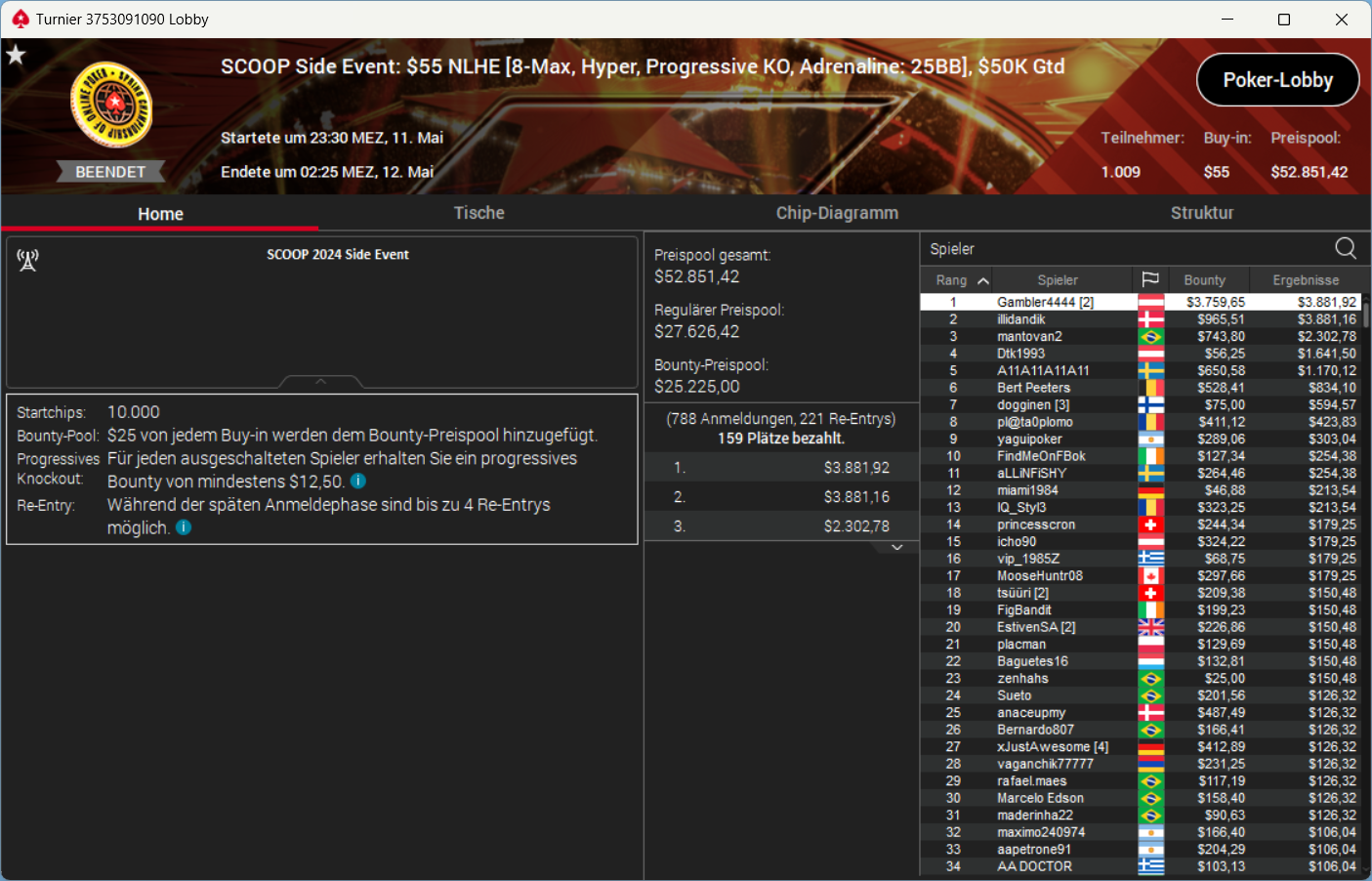Sort the player list by Bounty
The height and width of the screenshot is (881, 1372).
(x=1204, y=280)
